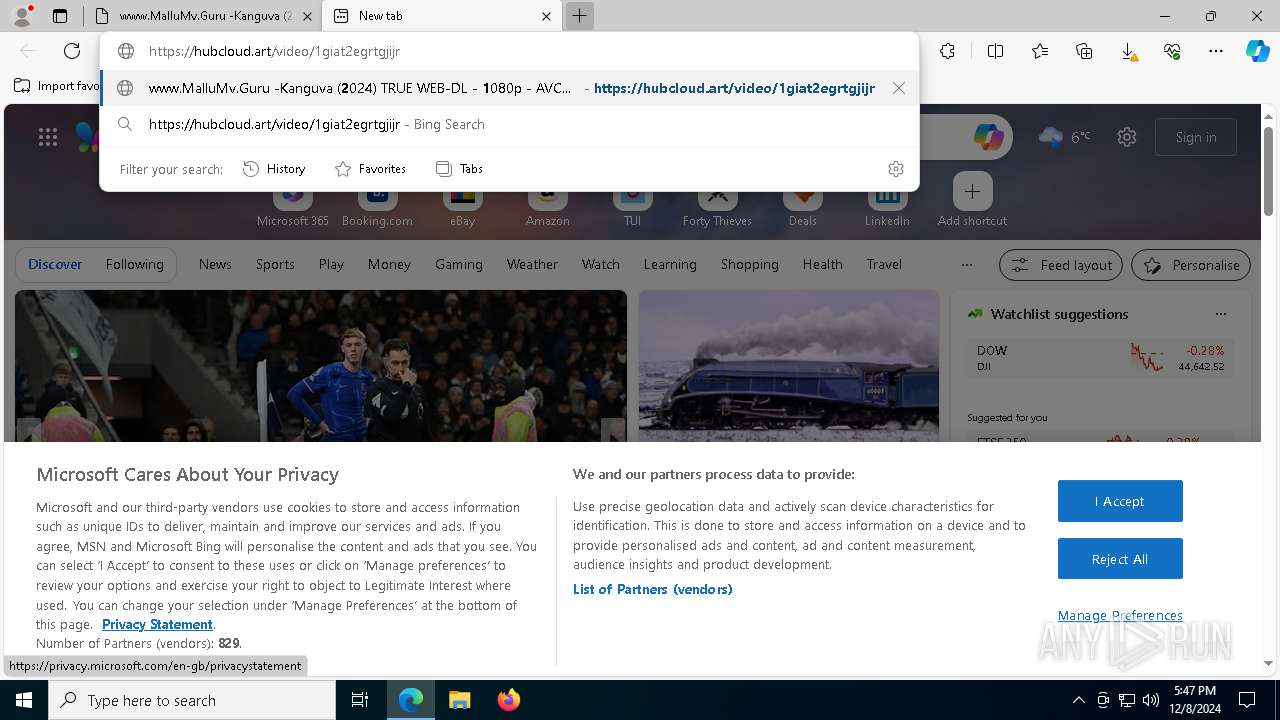Open the Play category
This screenshot has height=720, width=1280.
[x=331, y=264]
